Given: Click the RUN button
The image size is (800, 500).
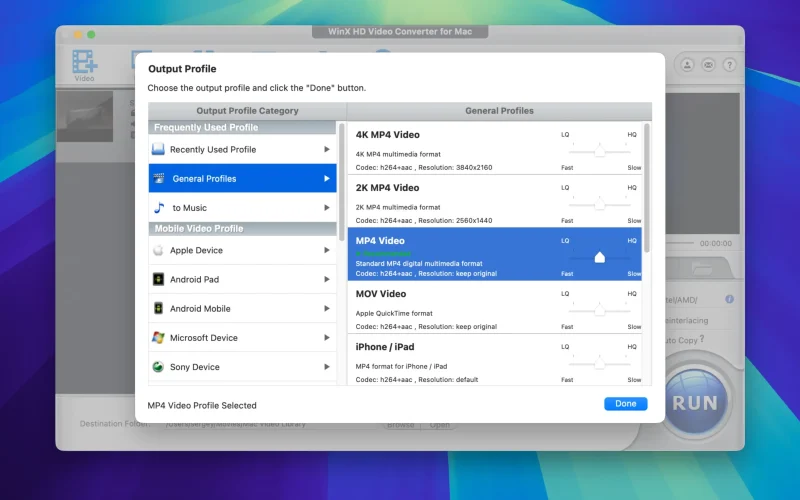Looking at the screenshot, I should coord(695,403).
